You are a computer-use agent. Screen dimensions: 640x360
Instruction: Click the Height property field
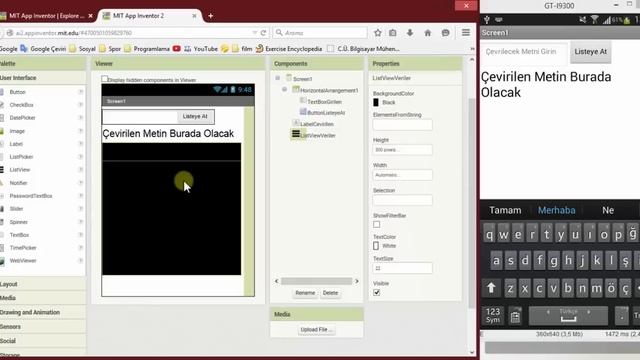click(402, 150)
